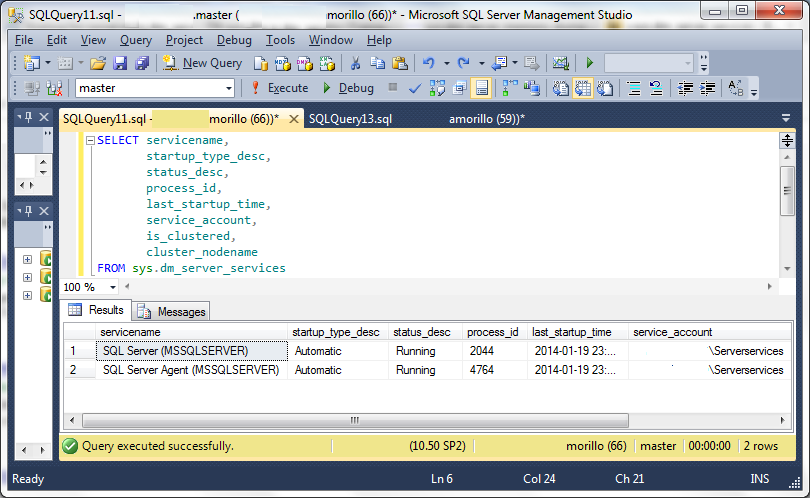The image size is (810, 498).
Task: Redo the last edit
Action: tap(463, 63)
